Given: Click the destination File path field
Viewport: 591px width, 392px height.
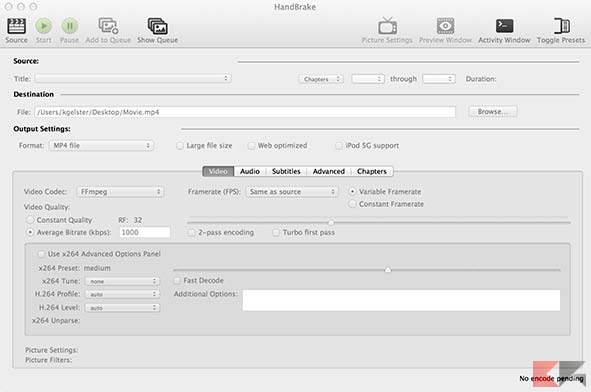Looking at the screenshot, I should pyautogui.click(x=245, y=112).
